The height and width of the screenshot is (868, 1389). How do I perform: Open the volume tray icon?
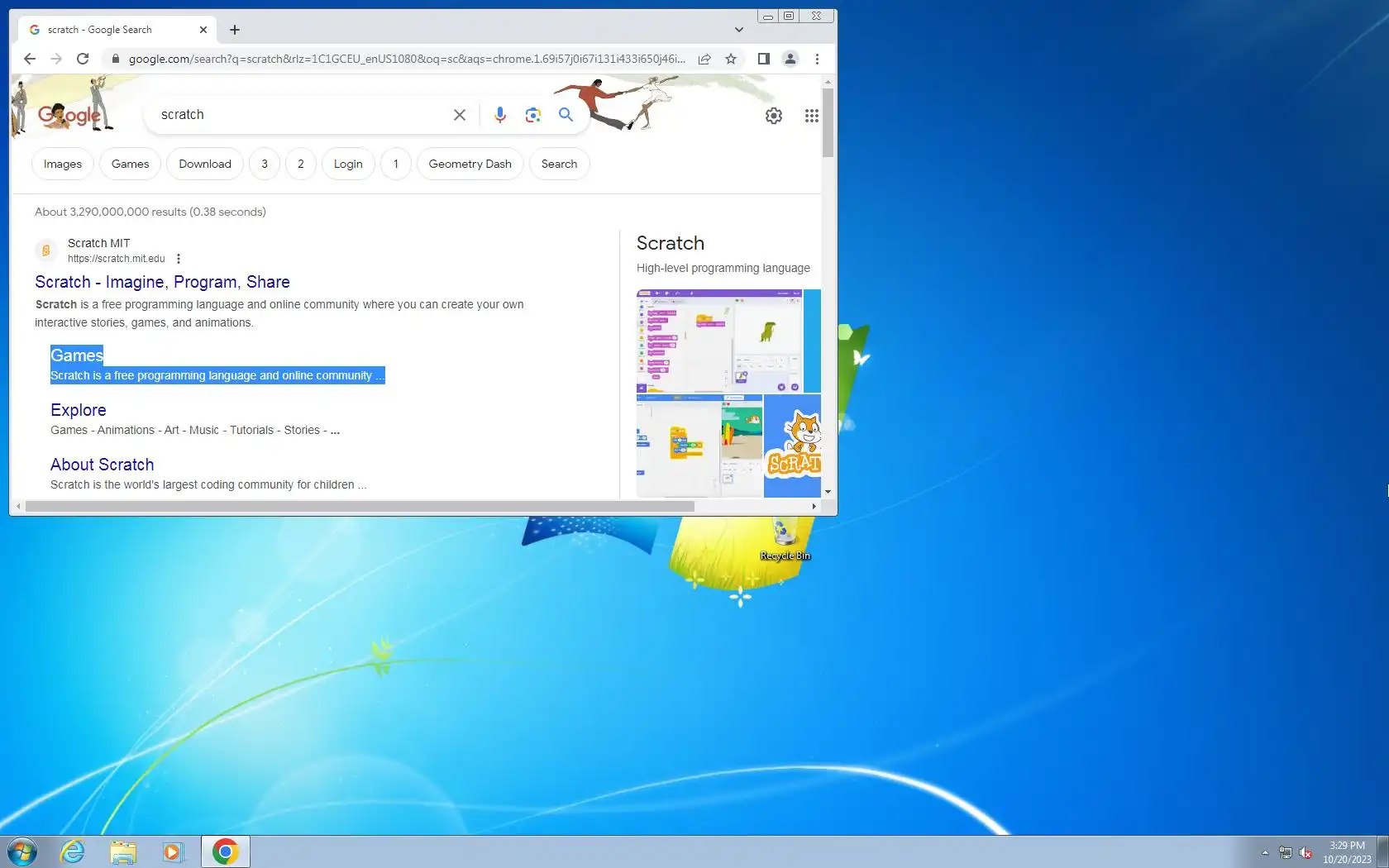click(1306, 852)
